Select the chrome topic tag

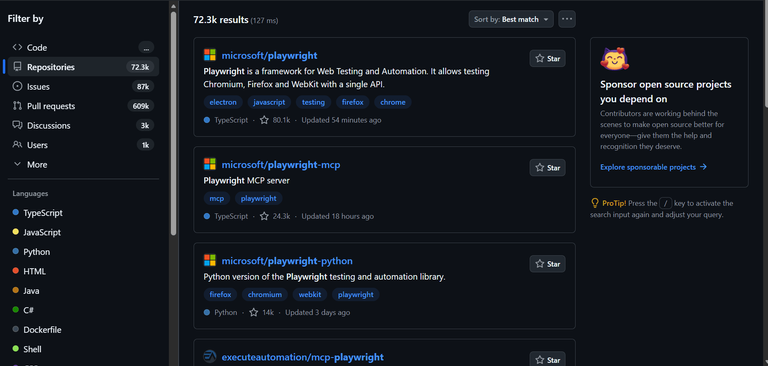tap(393, 102)
